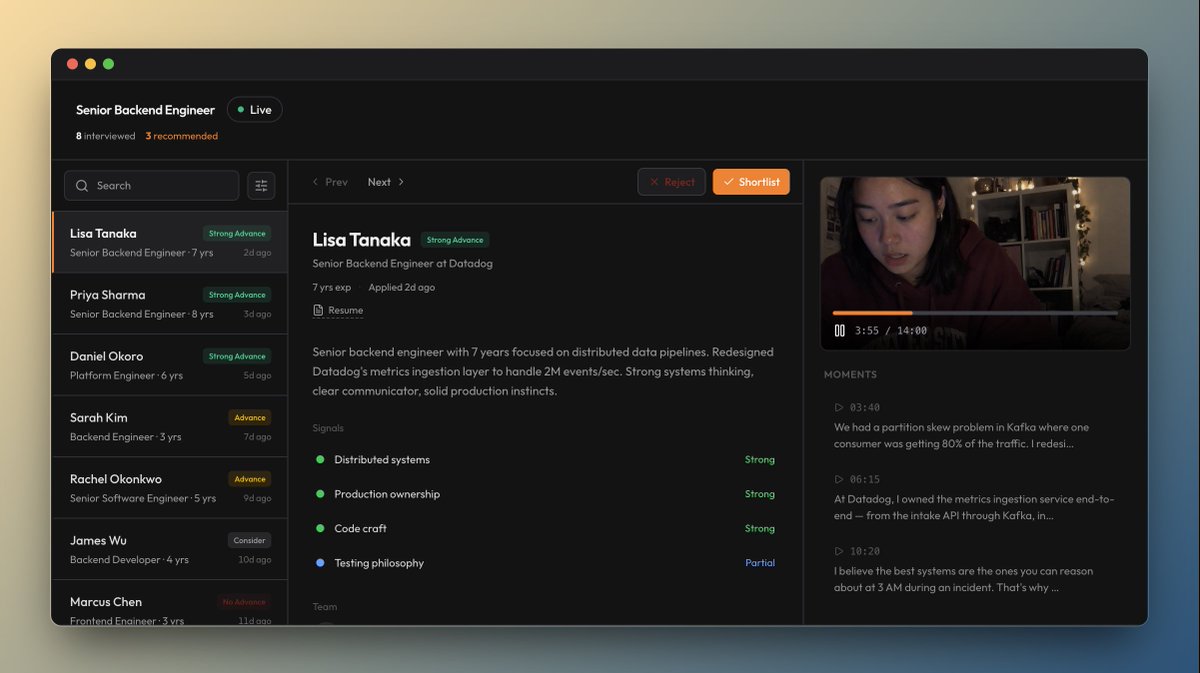Click the Testing philosophy Partial rating
This screenshot has height=673, width=1200.
(x=760, y=563)
